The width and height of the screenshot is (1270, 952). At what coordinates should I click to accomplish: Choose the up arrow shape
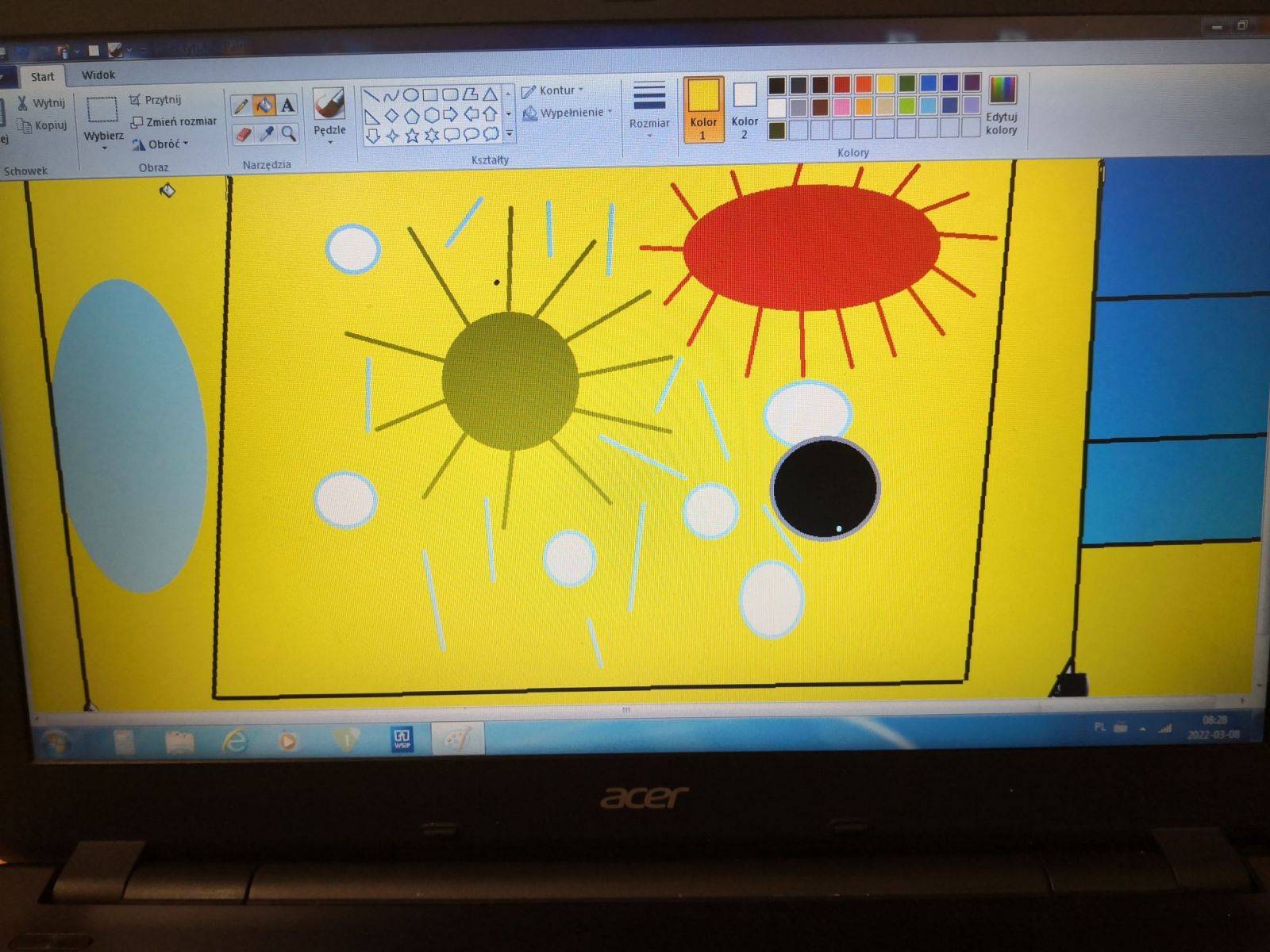click(x=491, y=114)
